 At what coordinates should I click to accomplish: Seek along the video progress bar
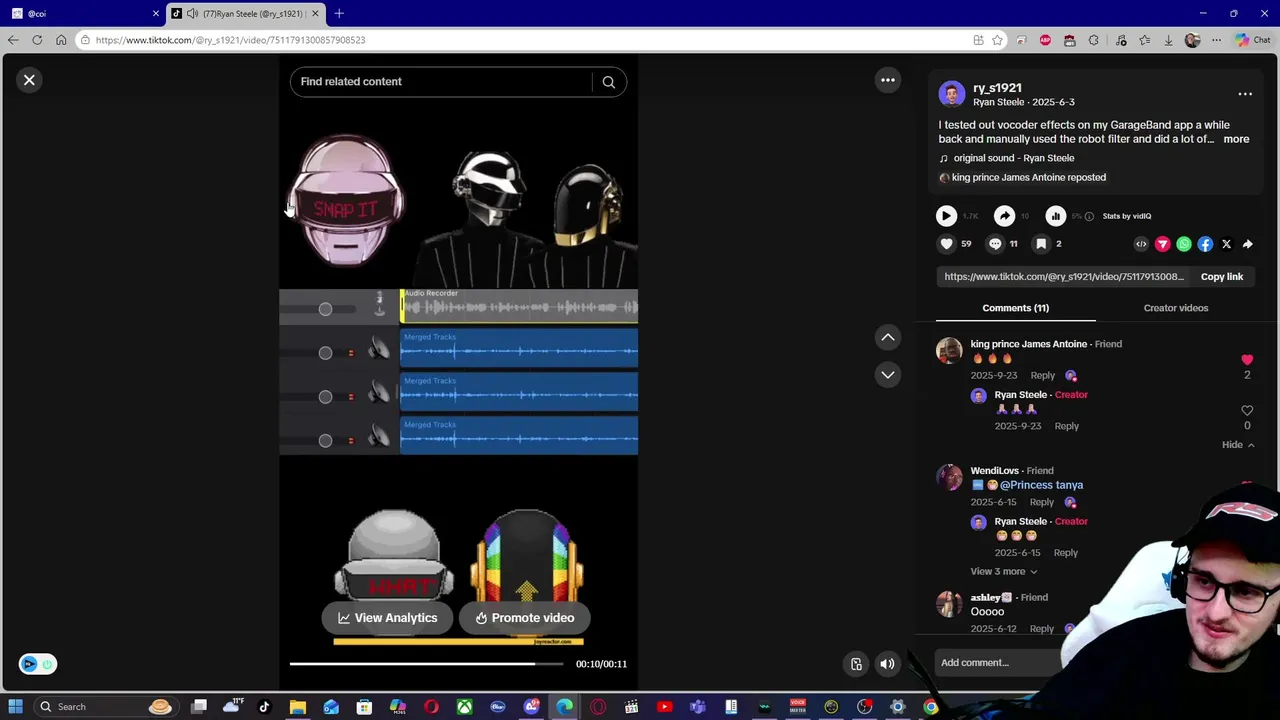[425, 664]
